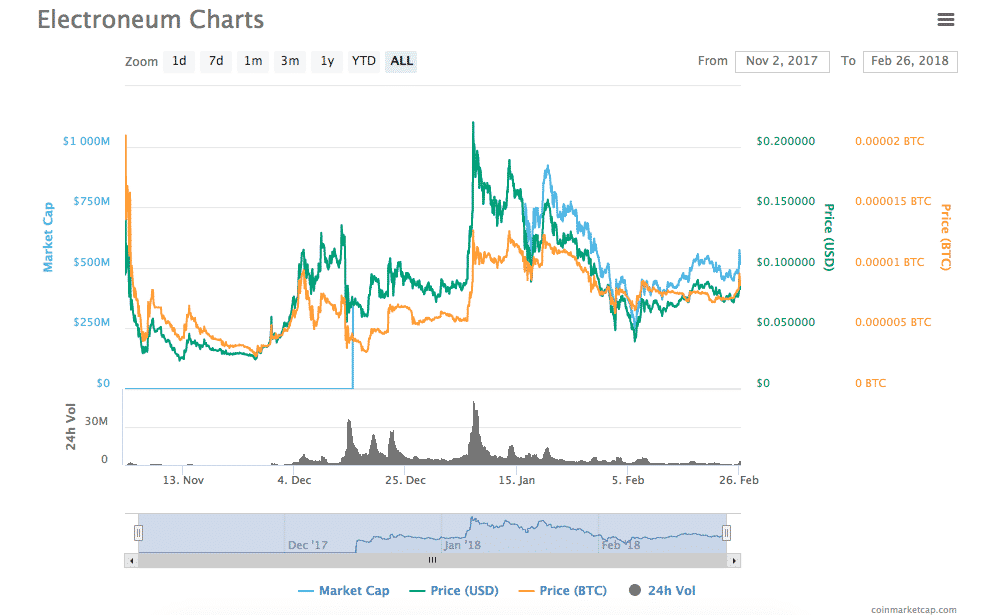Select the 1m zoom option
Viewport: 999px width, 615px height.
253,61
